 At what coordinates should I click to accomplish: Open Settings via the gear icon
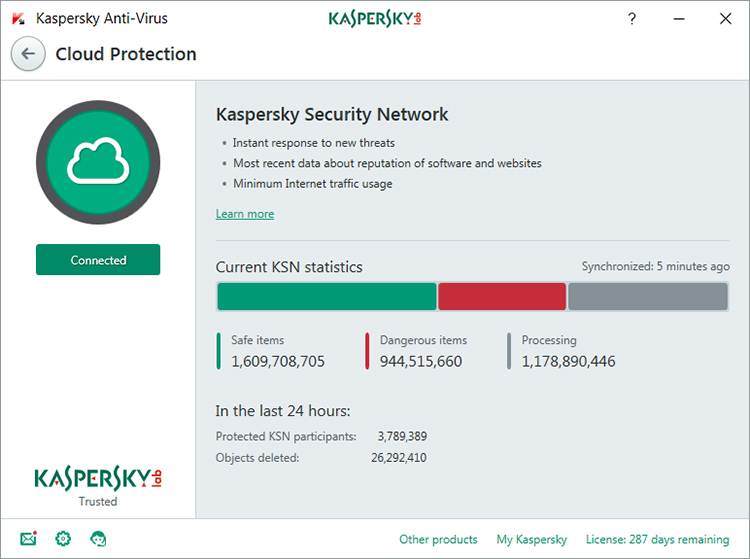point(63,539)
